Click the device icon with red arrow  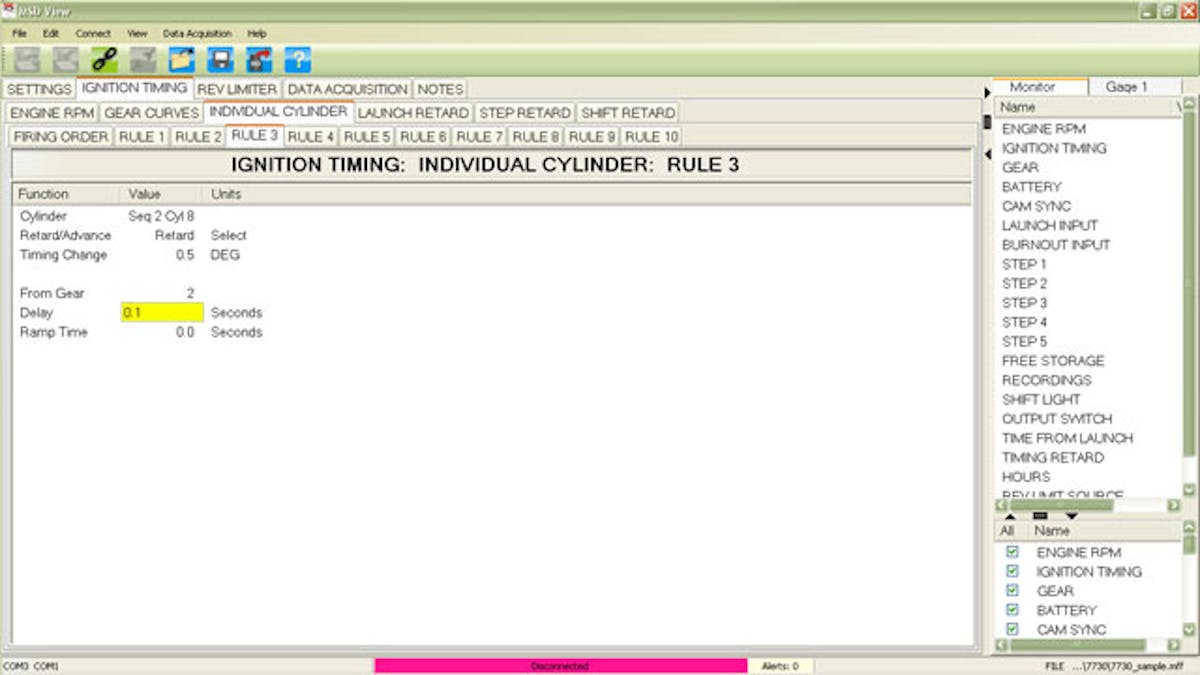[x=259, y=60]
